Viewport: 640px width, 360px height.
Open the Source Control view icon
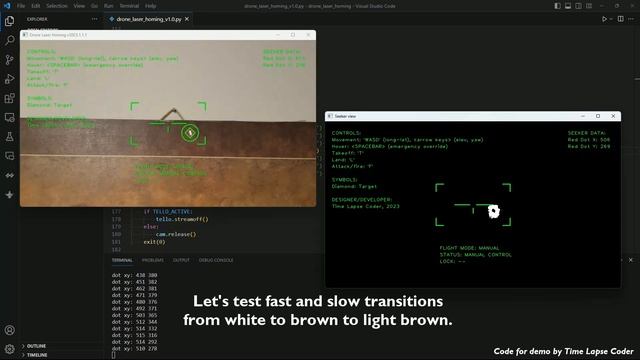(9, 60)
